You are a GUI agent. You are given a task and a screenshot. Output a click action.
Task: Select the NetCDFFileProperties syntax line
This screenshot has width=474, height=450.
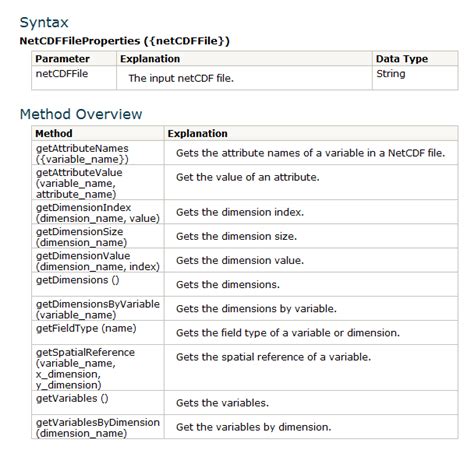point(125,41)
